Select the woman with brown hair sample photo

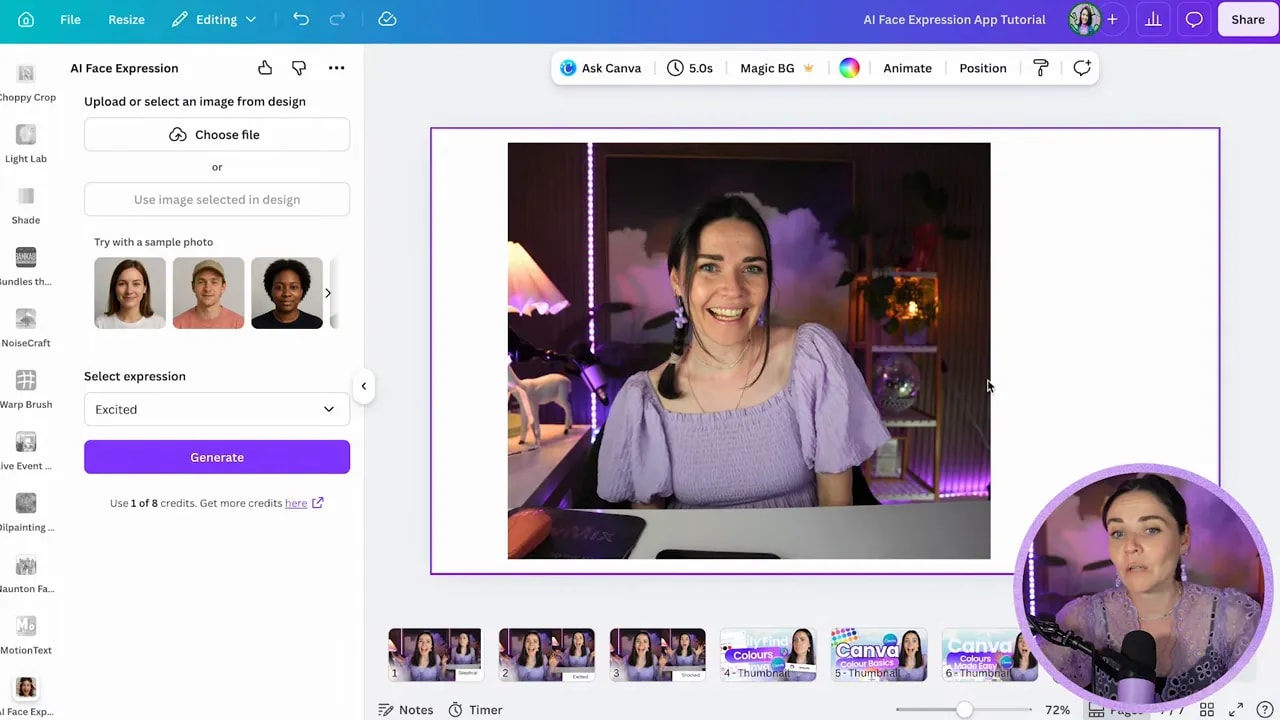[x=130, y=293]
